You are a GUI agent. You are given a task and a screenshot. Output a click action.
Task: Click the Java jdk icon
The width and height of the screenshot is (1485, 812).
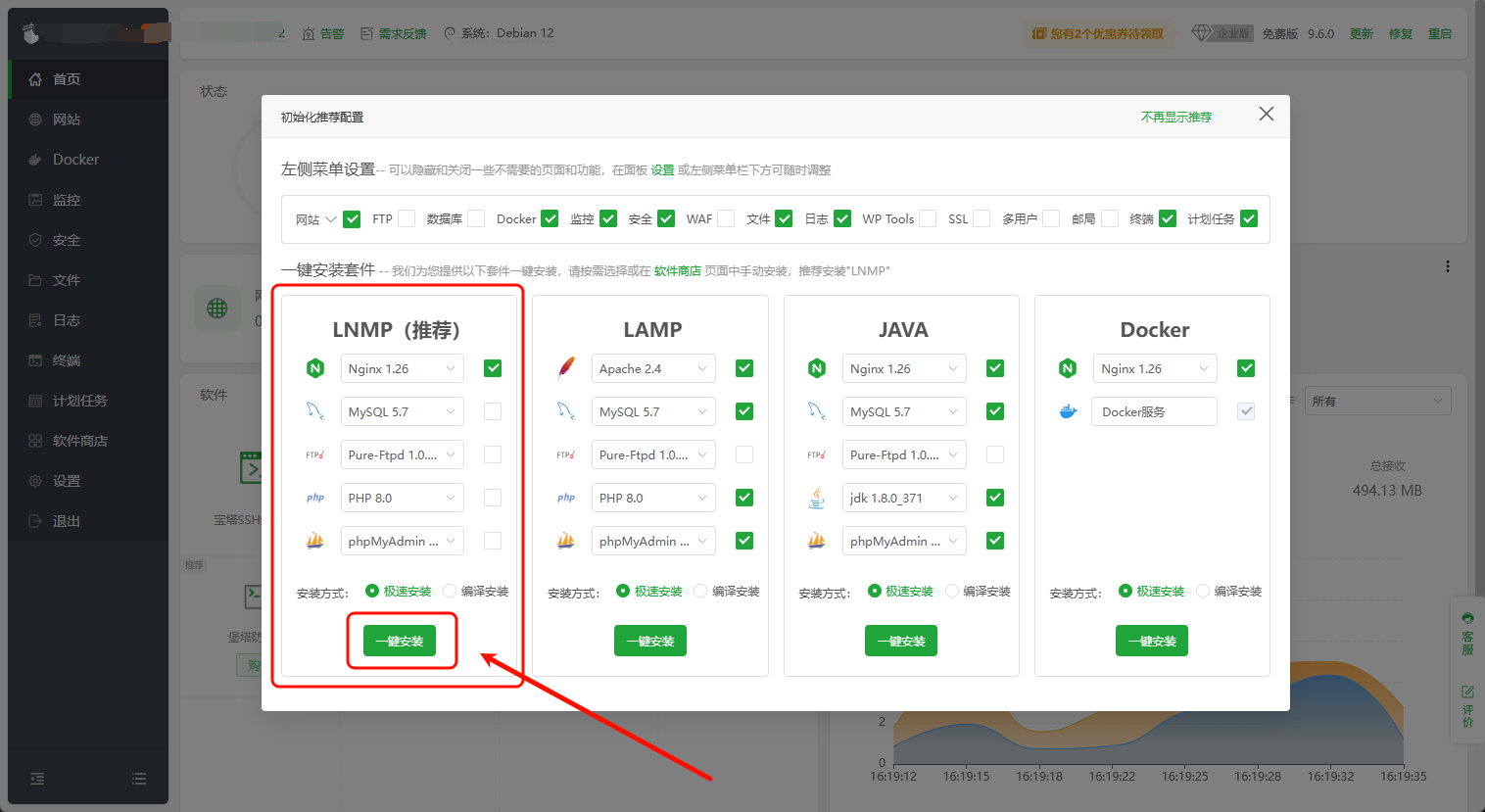(817, 498)
